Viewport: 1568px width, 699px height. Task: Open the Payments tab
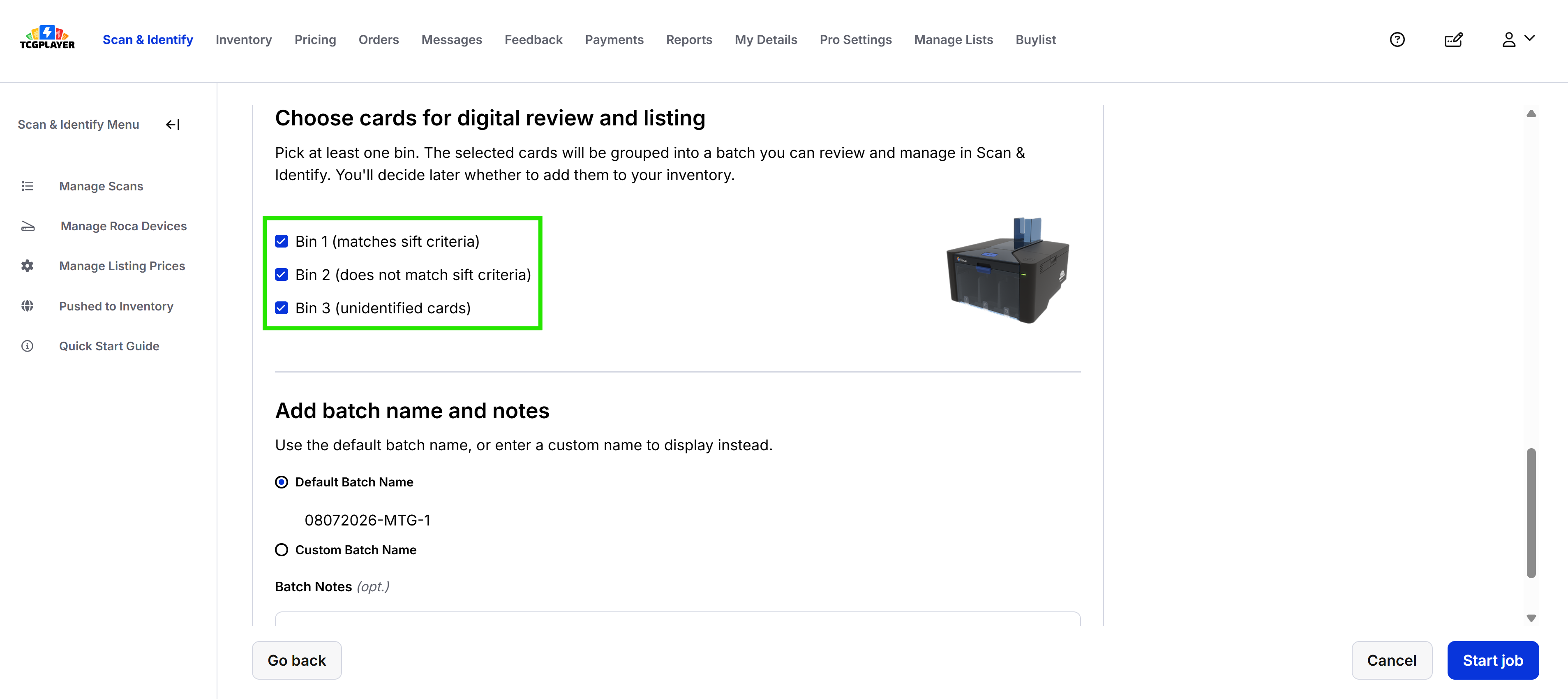click(x=614, y=39)
